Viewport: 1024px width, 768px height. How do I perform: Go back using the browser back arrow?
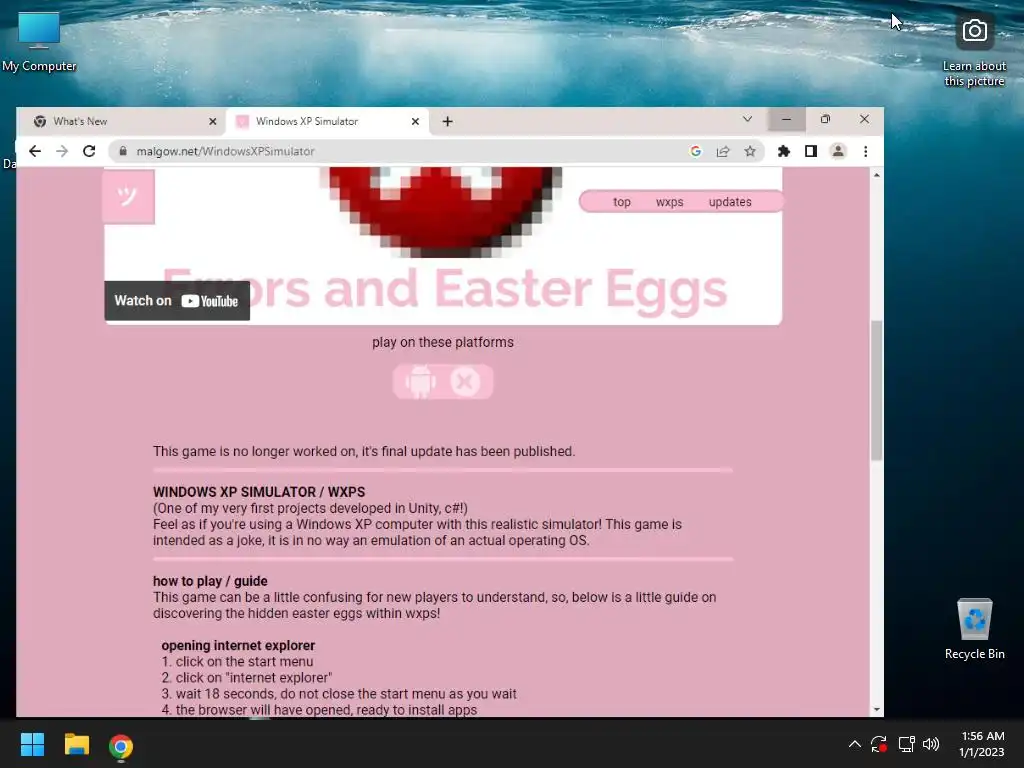[35, 152]
